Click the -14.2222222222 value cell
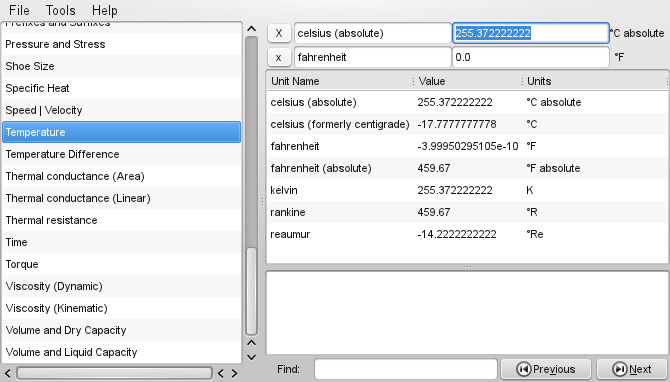Viewport: 670px width, 382px height. [x=457, y=234]
